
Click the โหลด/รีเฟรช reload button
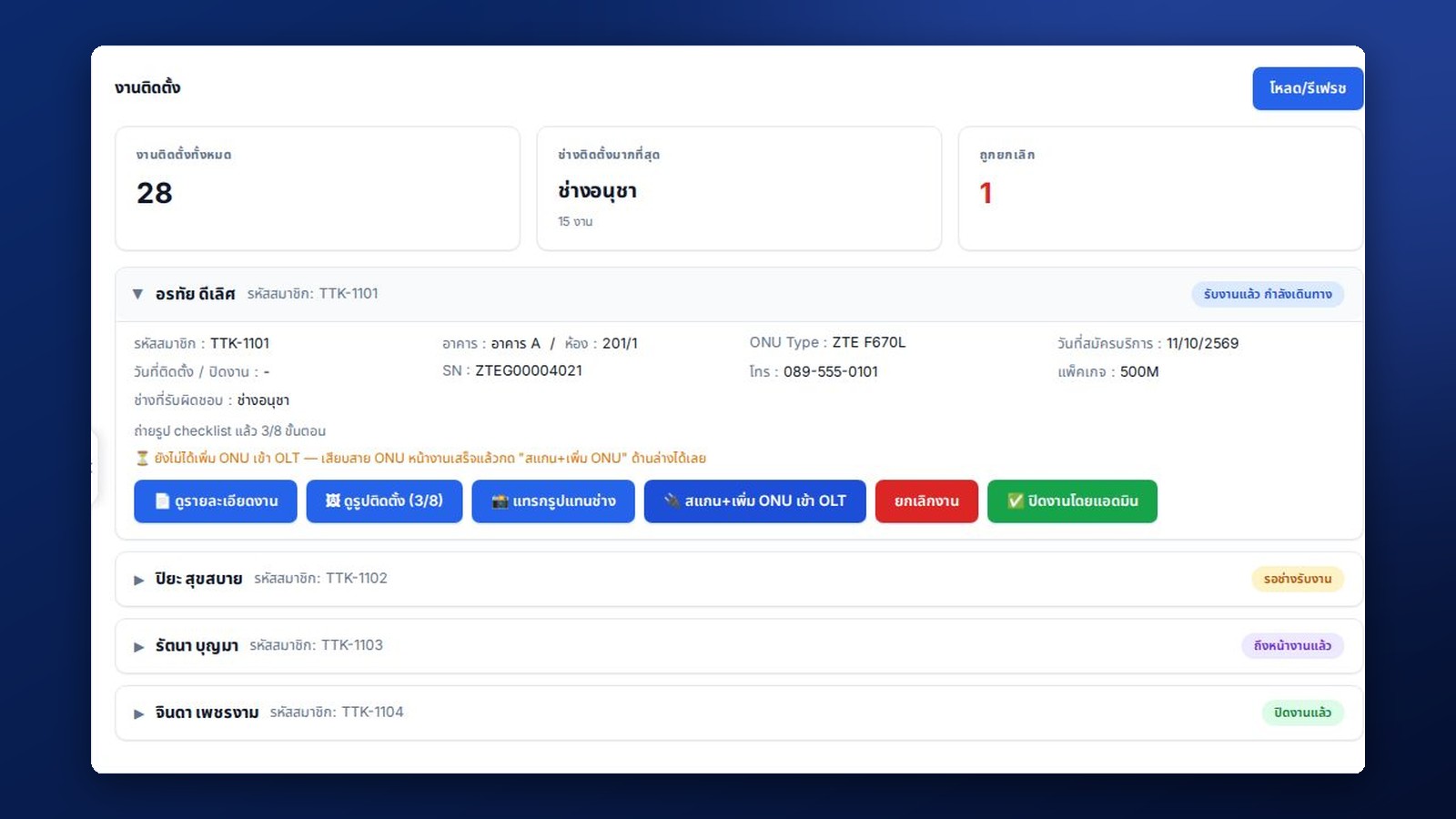click(x=1308, y=88)
